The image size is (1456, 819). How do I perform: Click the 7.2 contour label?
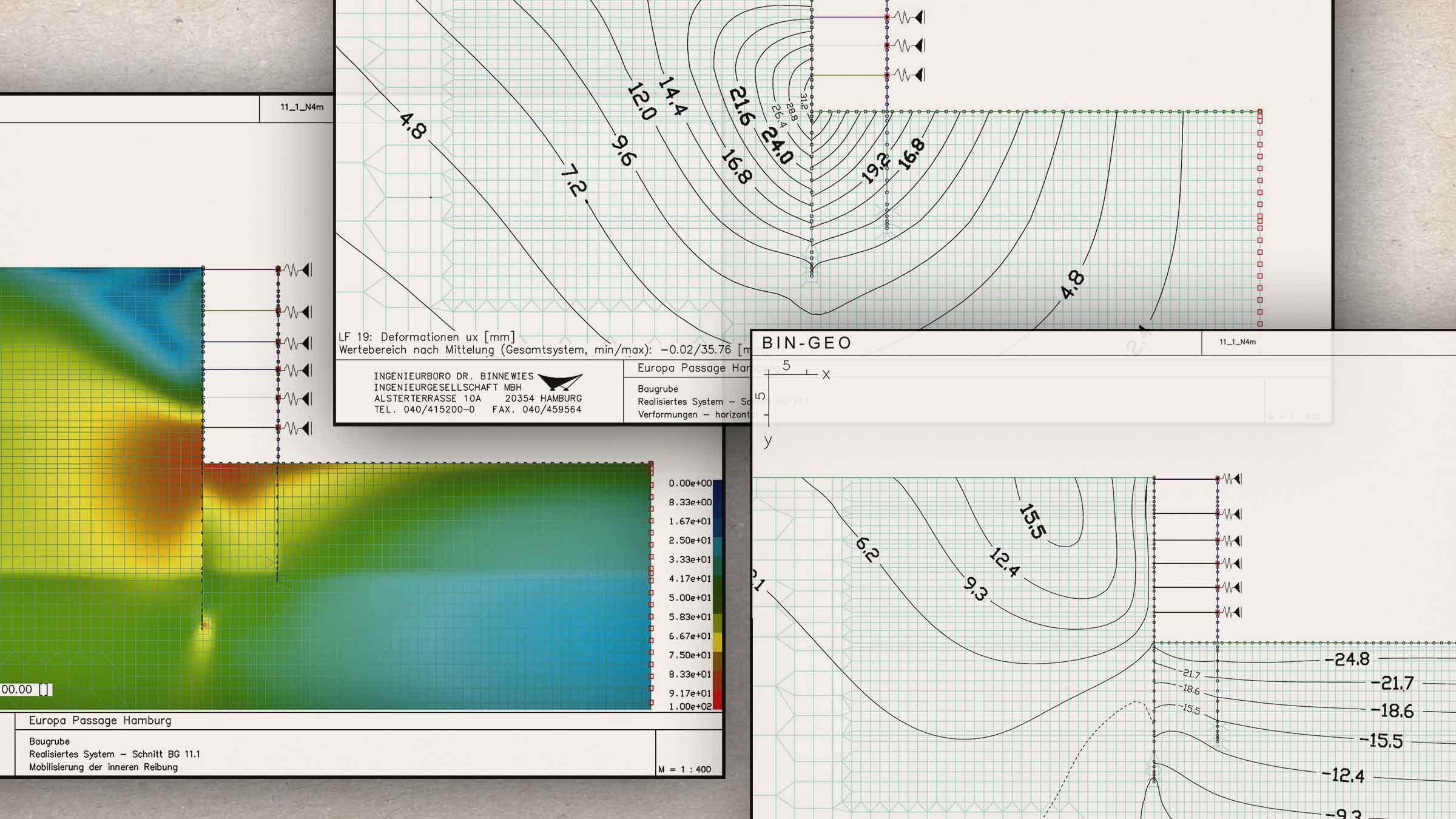pos(573,181)
